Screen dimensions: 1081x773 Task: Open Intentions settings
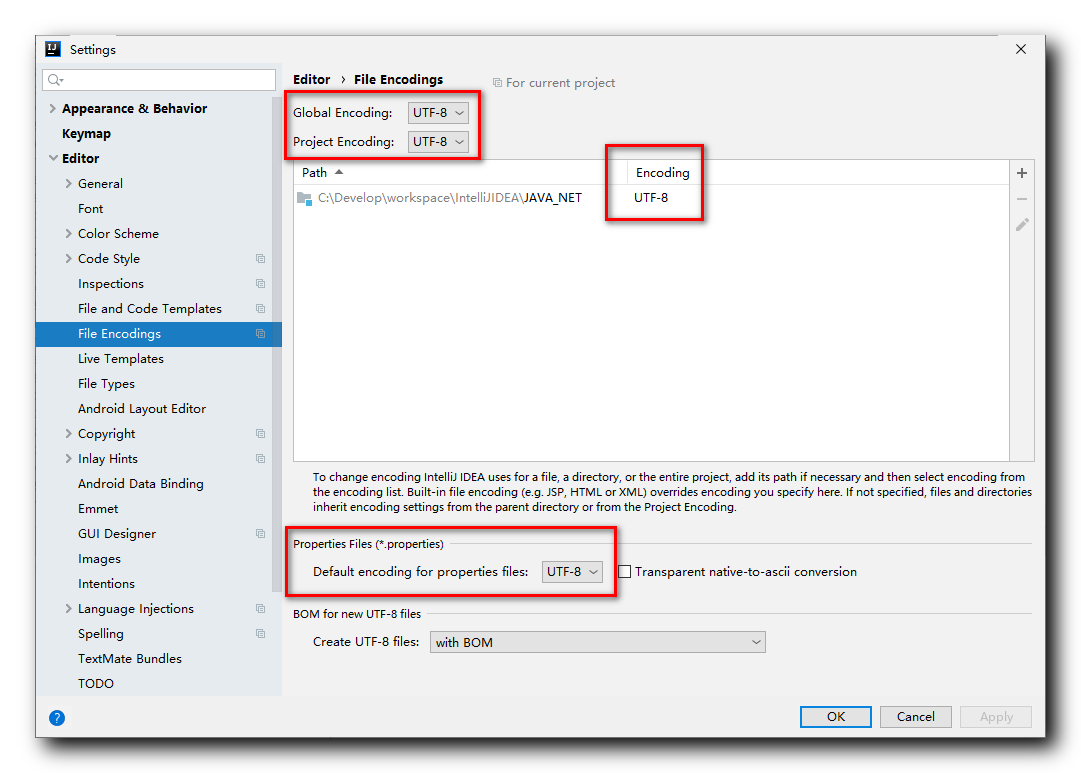(106, 584)
